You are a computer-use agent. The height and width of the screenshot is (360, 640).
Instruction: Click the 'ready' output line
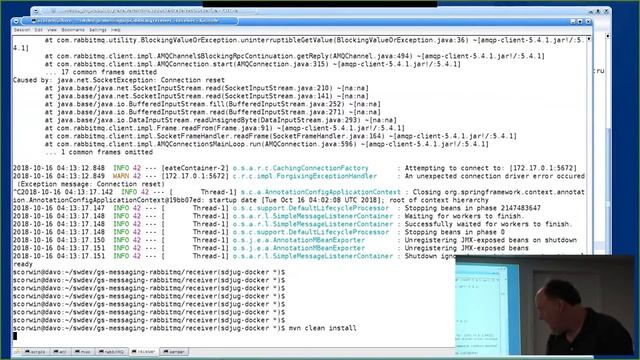pos(23,264)
